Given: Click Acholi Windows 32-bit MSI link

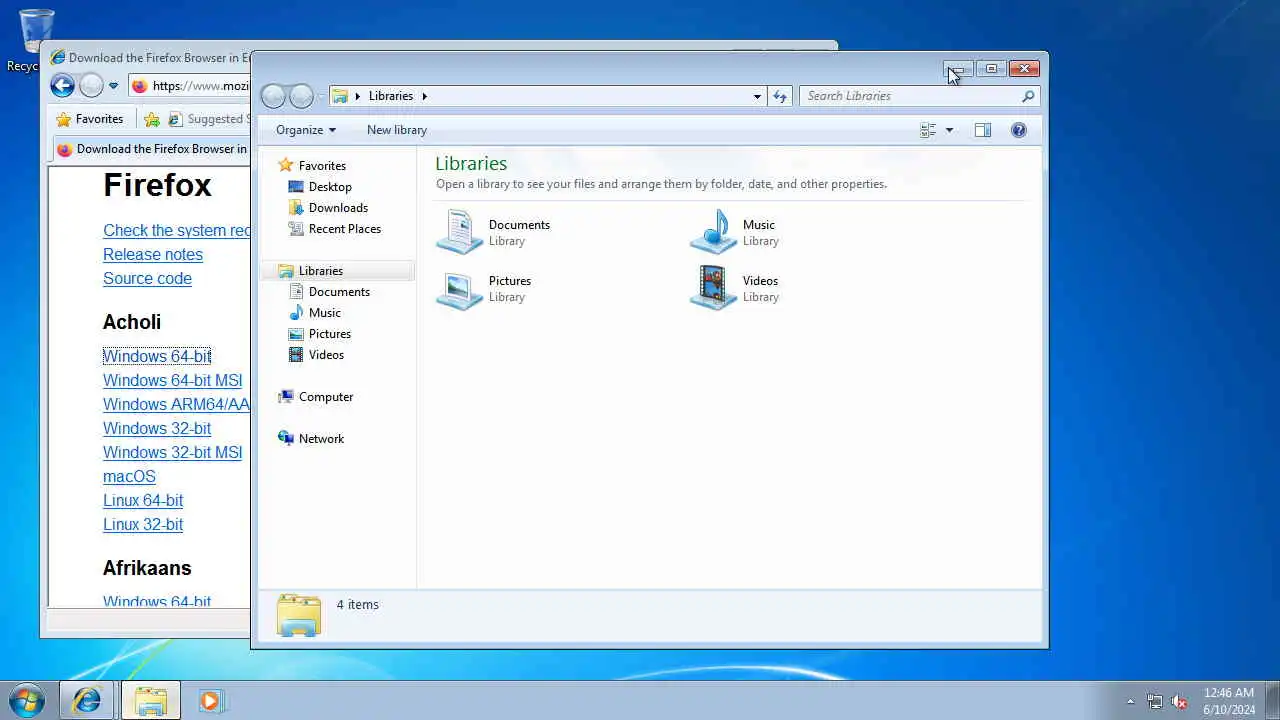Looking at the screenshot, I should 172,452.
